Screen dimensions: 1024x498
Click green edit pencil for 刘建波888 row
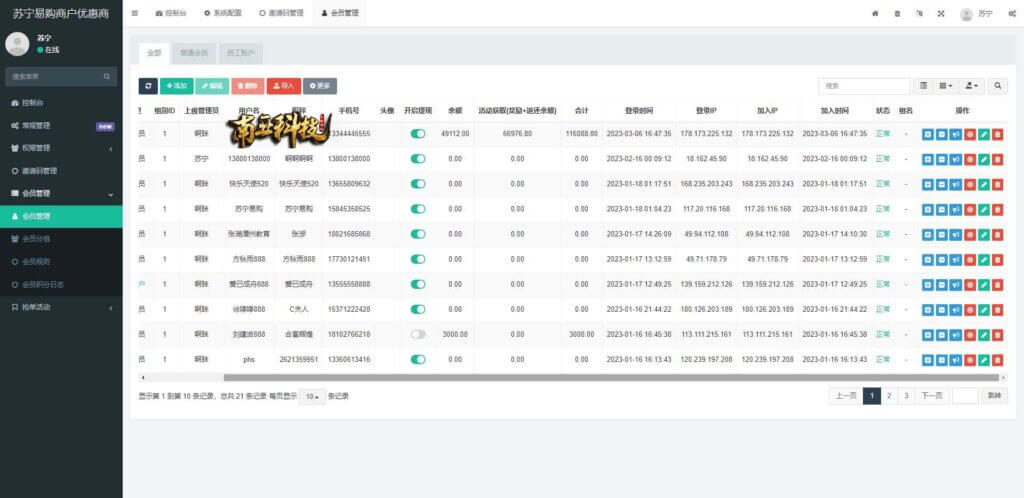click(x=984, y=334)
